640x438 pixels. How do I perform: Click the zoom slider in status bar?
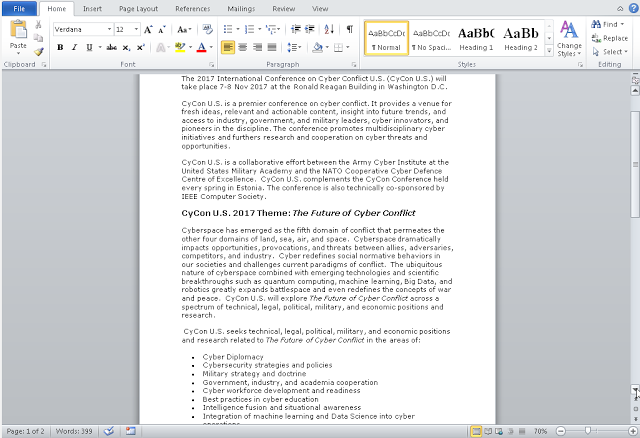587,431
